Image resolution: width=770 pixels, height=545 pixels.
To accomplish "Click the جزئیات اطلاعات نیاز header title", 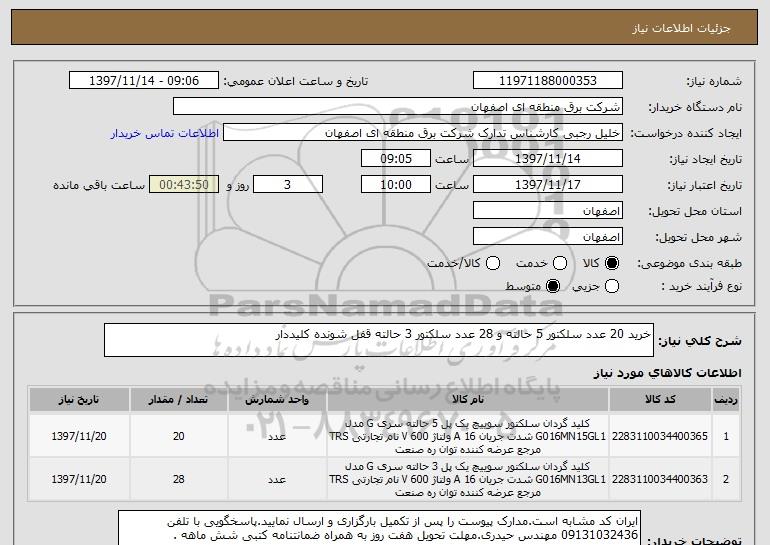I will pyautogui.click(x=681, y=28).
